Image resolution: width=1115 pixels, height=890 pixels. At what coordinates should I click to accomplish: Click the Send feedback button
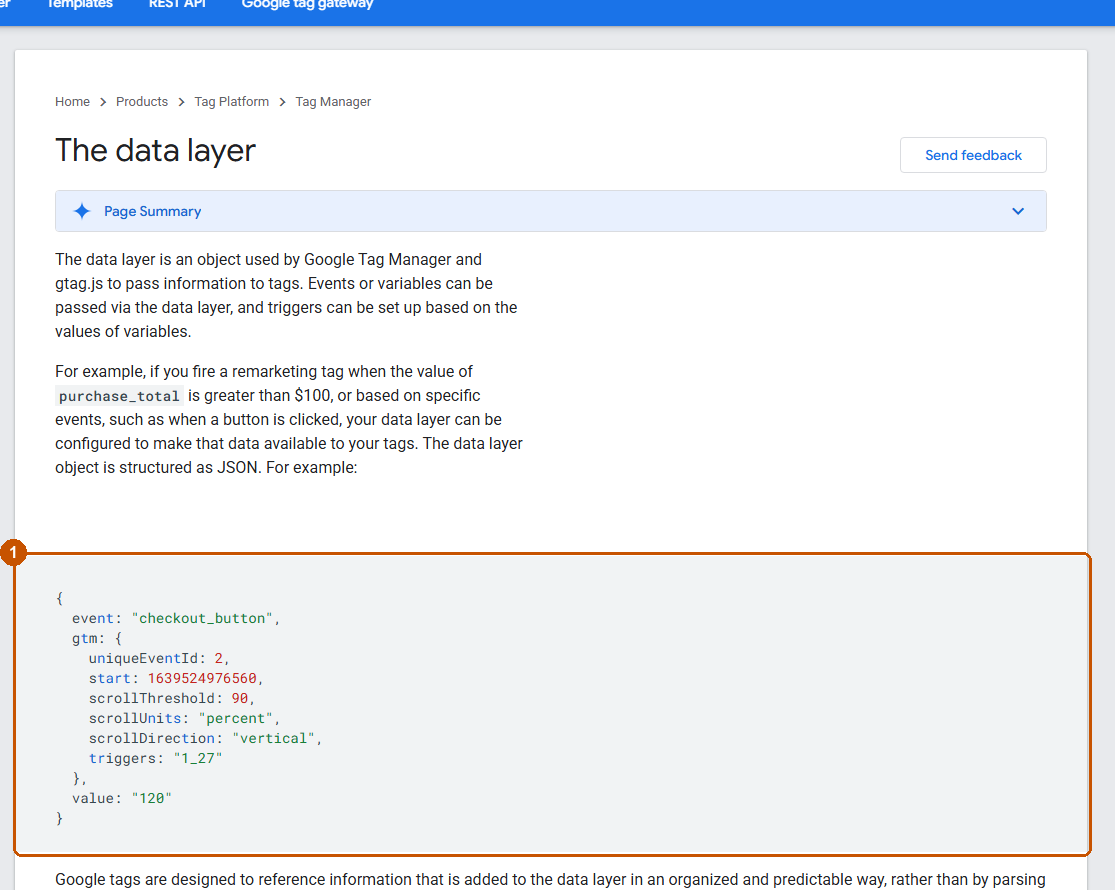click(x=973, y=155)
